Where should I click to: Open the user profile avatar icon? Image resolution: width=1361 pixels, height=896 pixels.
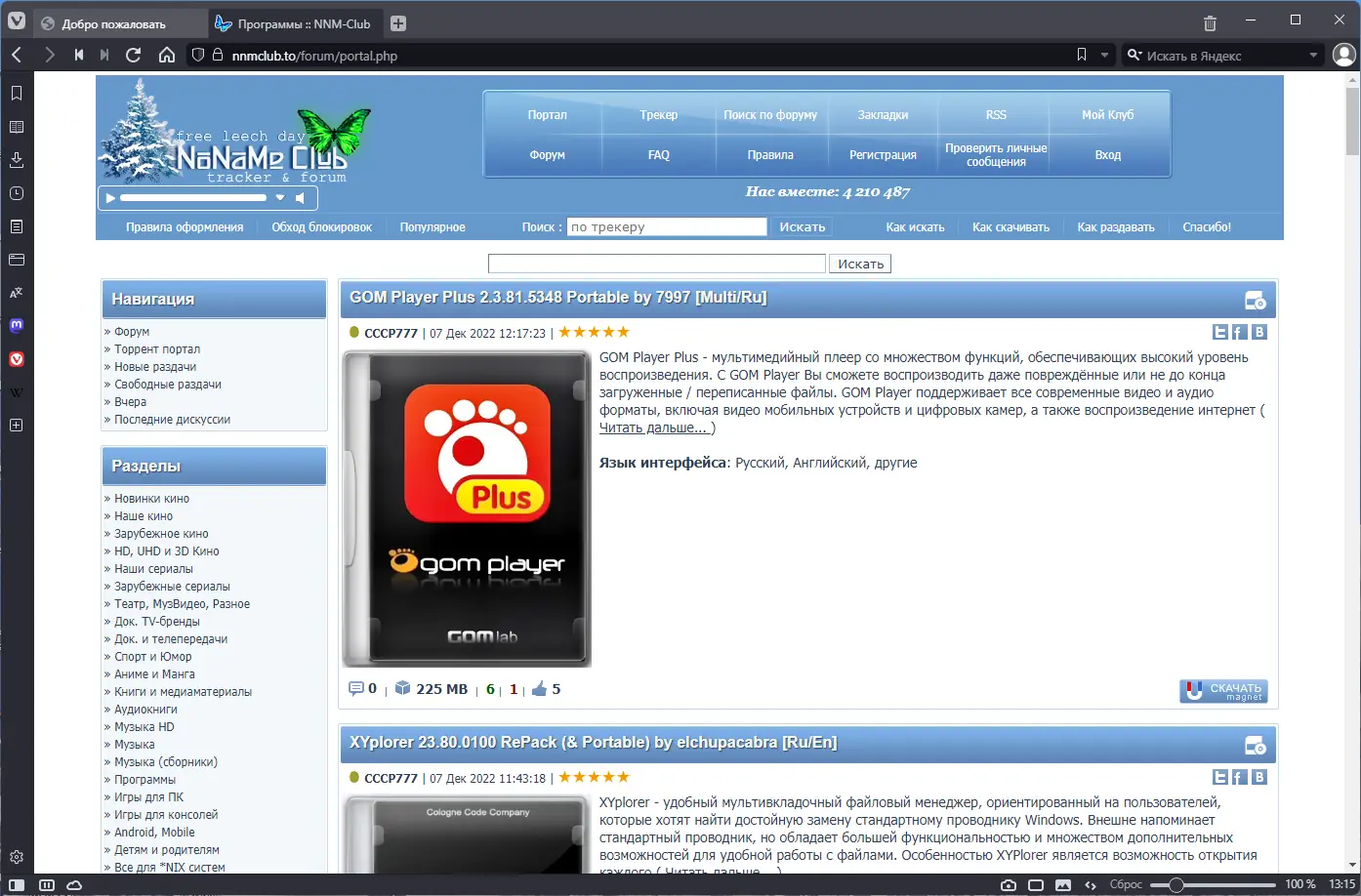tap(1344, 55)
